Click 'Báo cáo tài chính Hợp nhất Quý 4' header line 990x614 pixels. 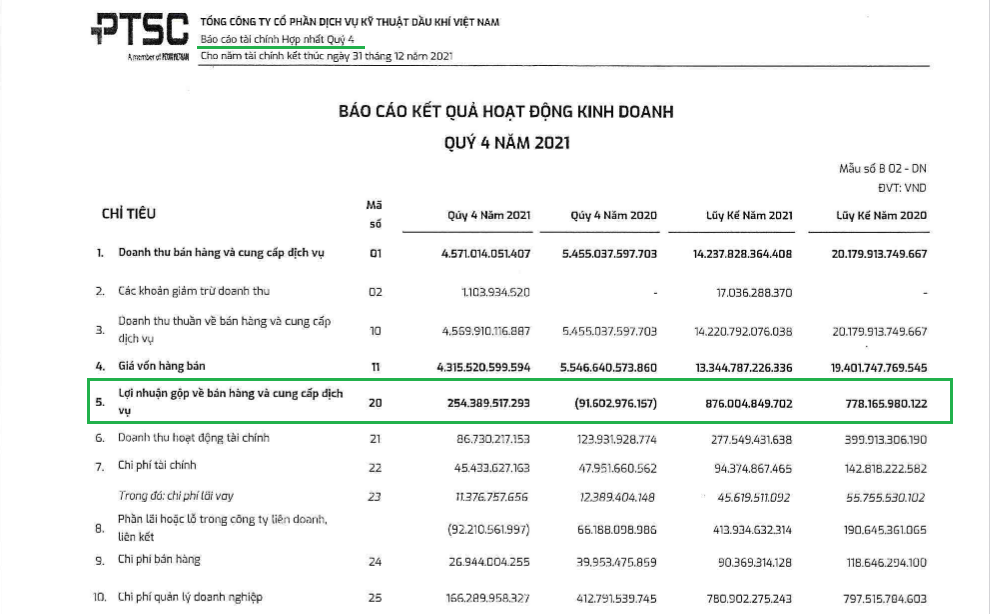(x=277, y=39)
